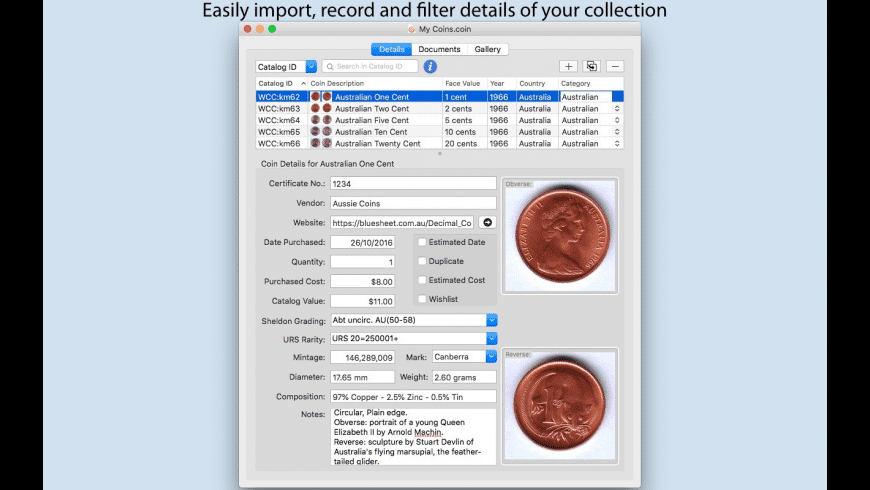
Task: Click the Mintage field
Action: [362, 357]
